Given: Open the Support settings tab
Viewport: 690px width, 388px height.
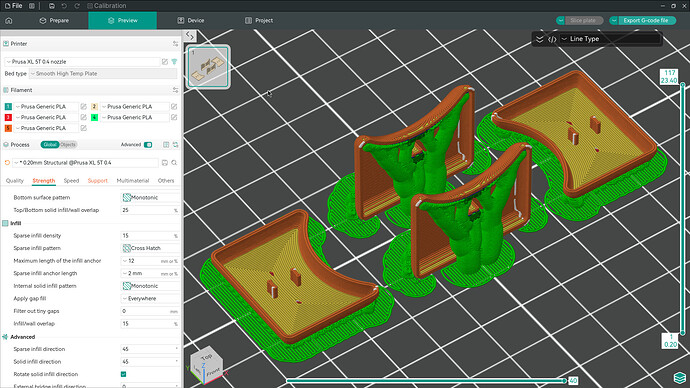Looking at the screenshot, I should pyautogui.click(x=98, y=181).
